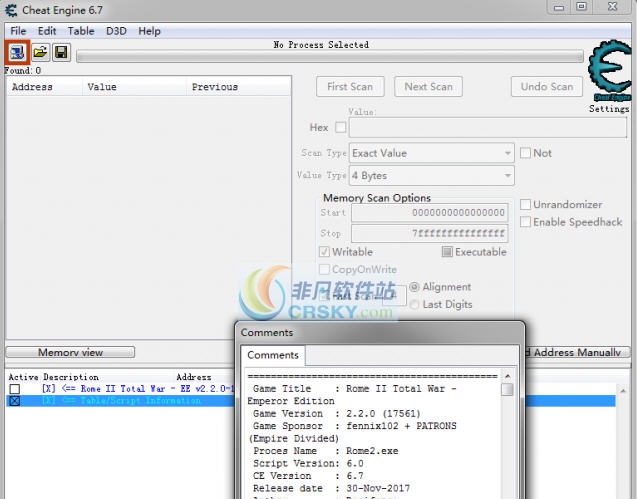
Task: Click the 'Proces Name : Rome2.exe' line
Action: [x=325, y=451]
